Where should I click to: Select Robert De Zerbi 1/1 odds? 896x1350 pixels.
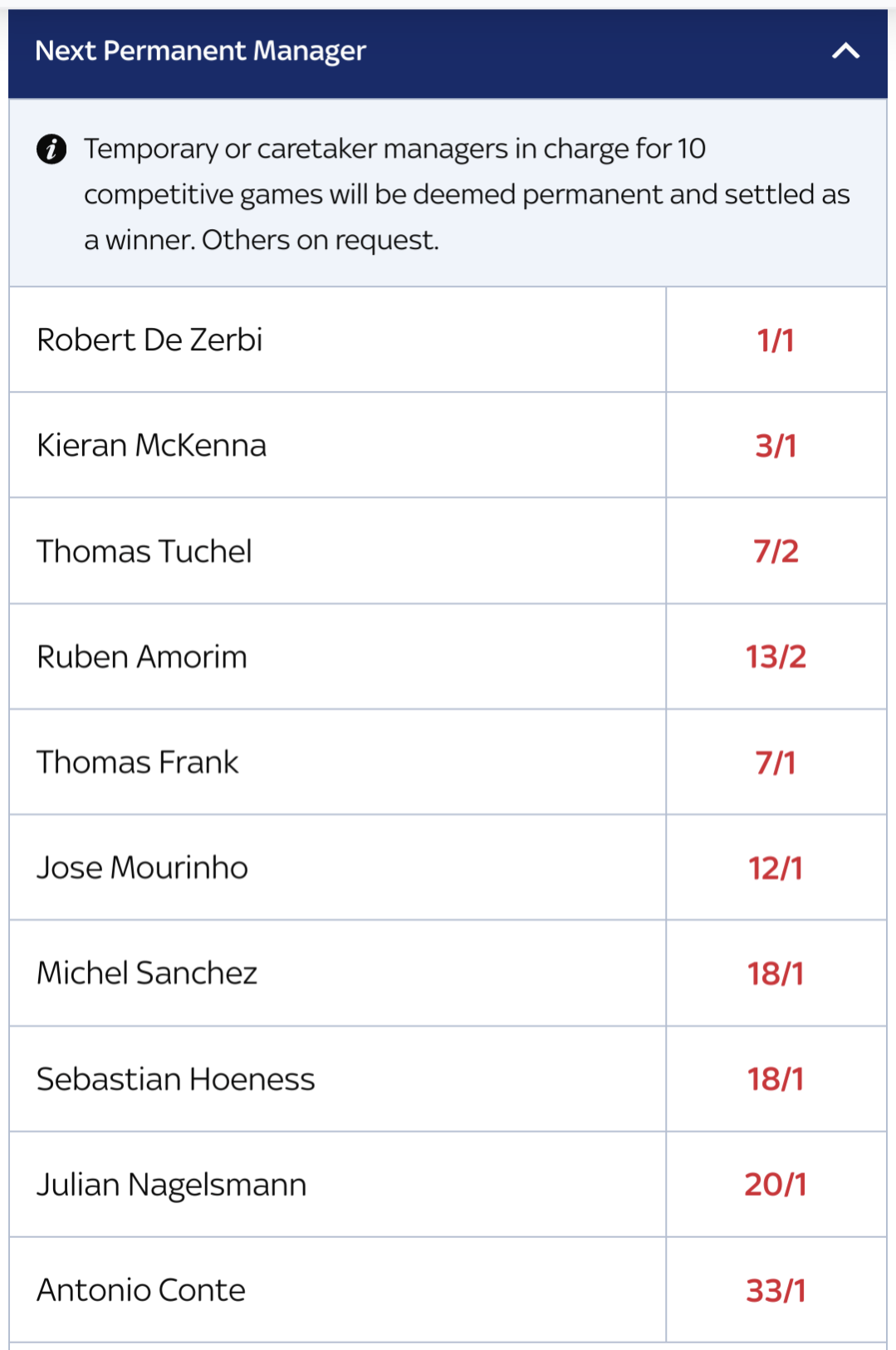776,340
